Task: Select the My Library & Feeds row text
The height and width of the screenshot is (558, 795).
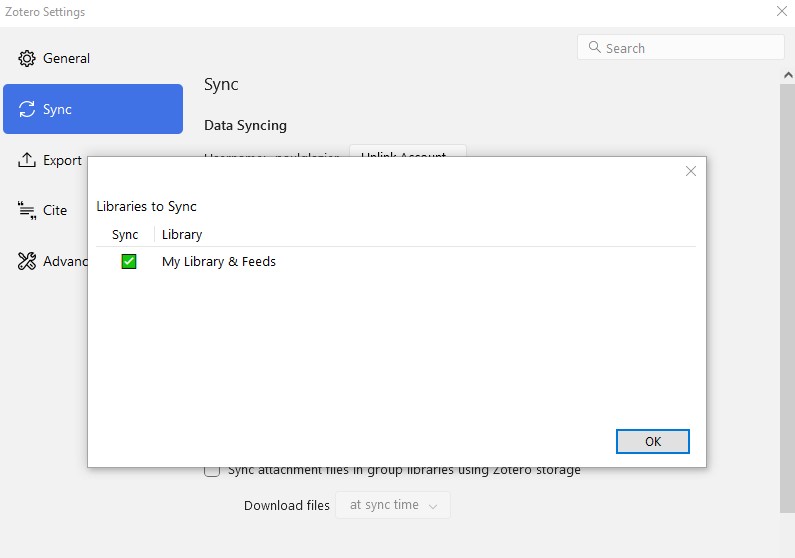Action: 219,262
